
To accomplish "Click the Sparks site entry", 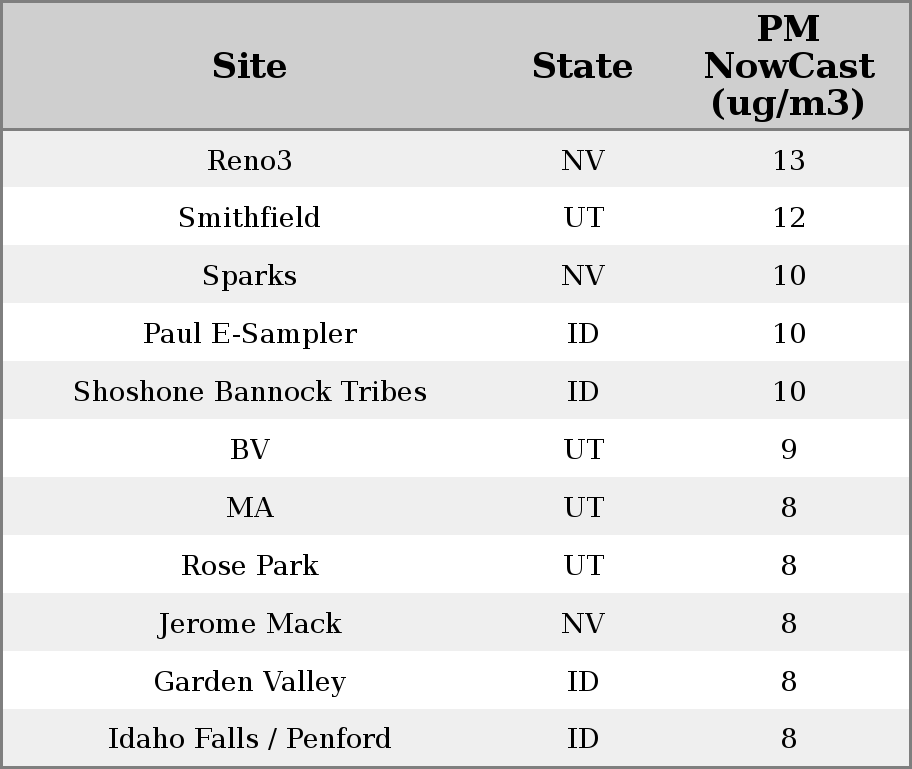I will point(249,276).
